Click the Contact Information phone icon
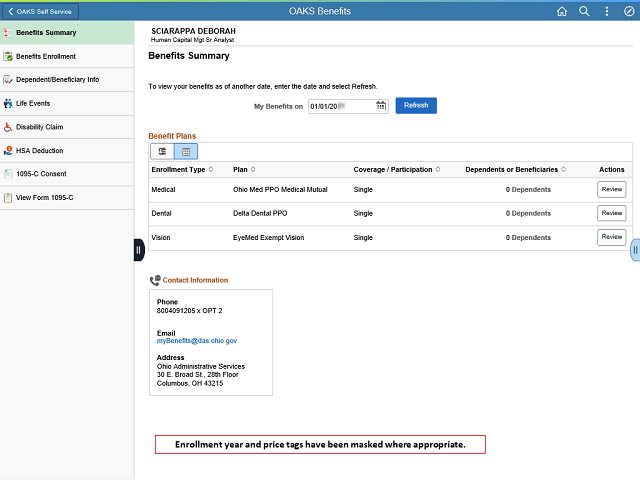The image size is (640, 480). click(155, 280)
